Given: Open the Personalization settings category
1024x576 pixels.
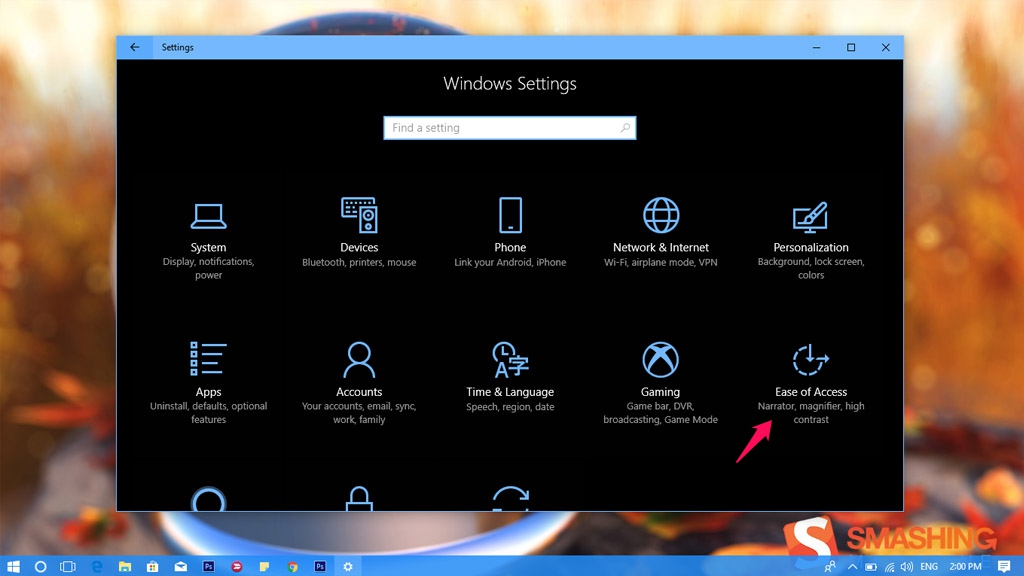Looking at the screenshot, I should (x=810, y=240).
